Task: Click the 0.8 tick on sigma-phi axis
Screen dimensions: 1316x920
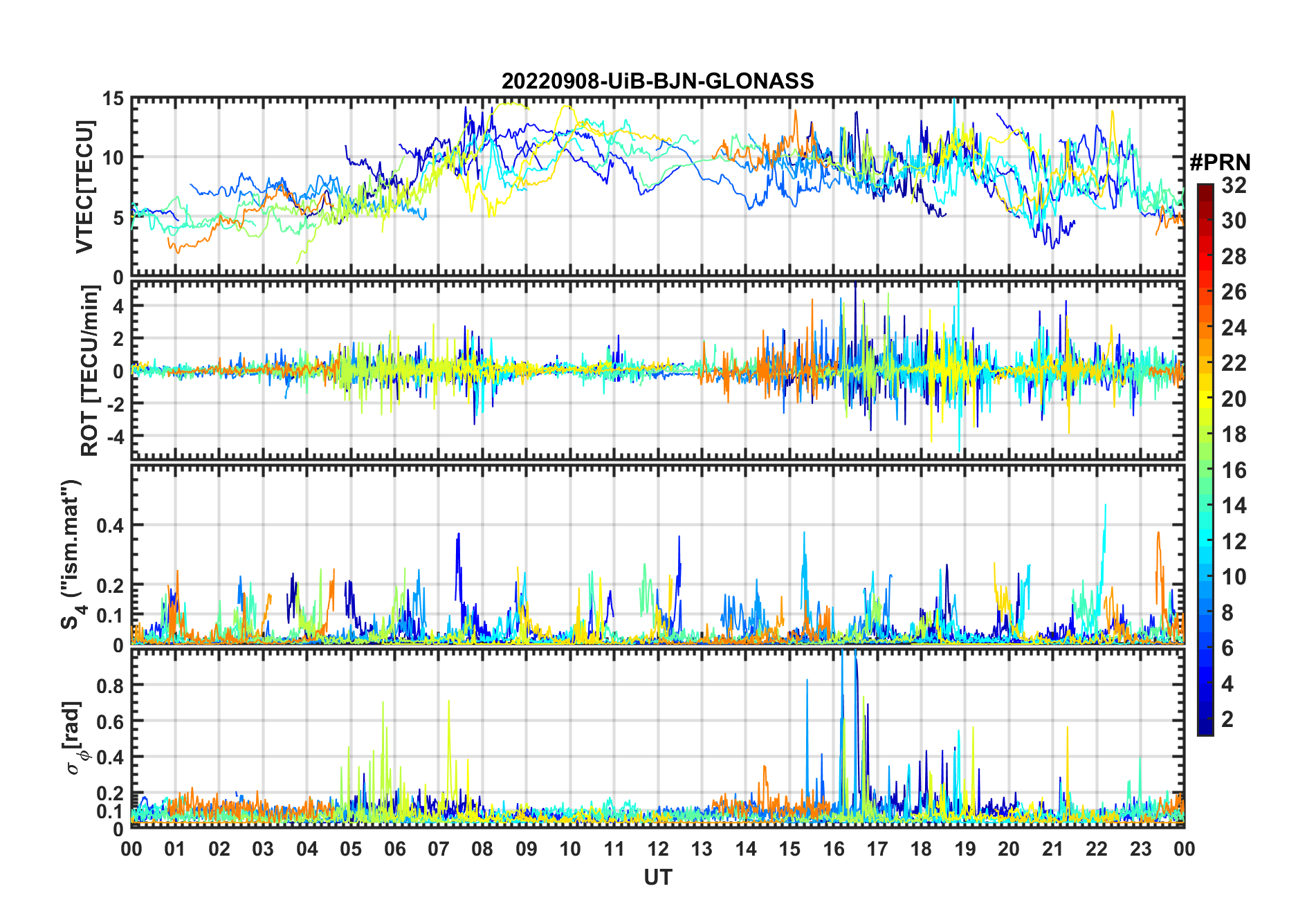Action: (x=109, y=686)
